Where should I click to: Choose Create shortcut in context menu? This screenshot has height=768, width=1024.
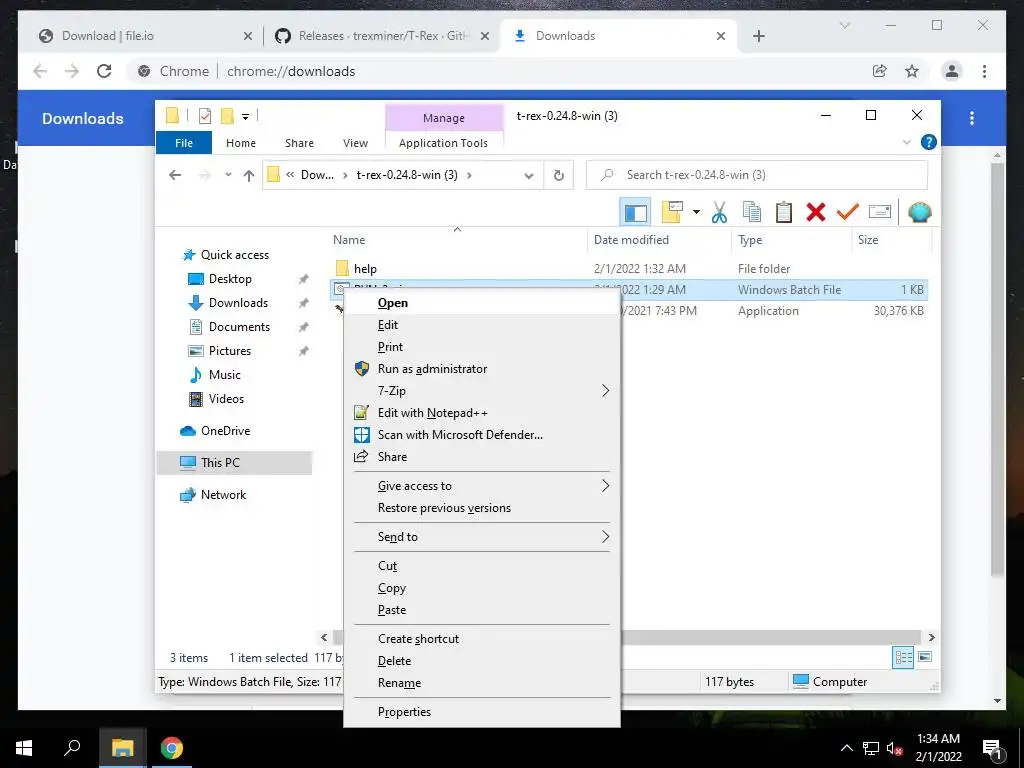pyautogui.click(x=482, y=639)
